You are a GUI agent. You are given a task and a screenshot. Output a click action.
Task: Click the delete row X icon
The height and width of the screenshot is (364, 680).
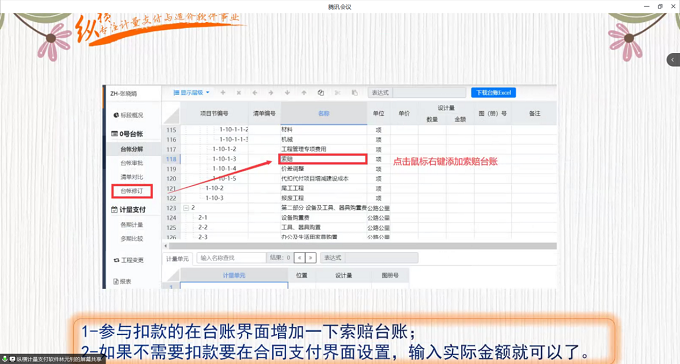pyautogui.click(x=239, y=92)
